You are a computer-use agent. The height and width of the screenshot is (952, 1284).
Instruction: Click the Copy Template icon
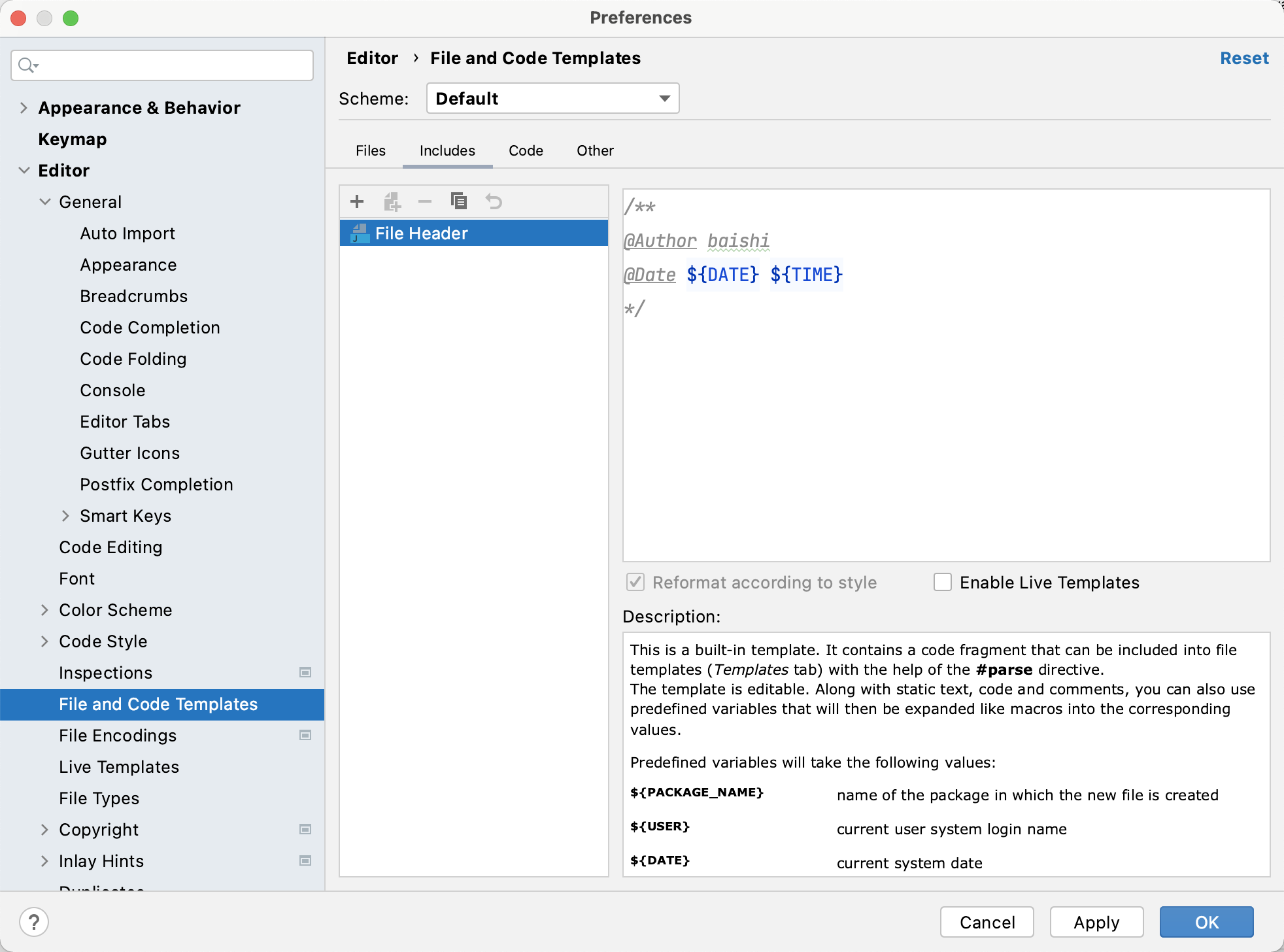tap(459, 201)
